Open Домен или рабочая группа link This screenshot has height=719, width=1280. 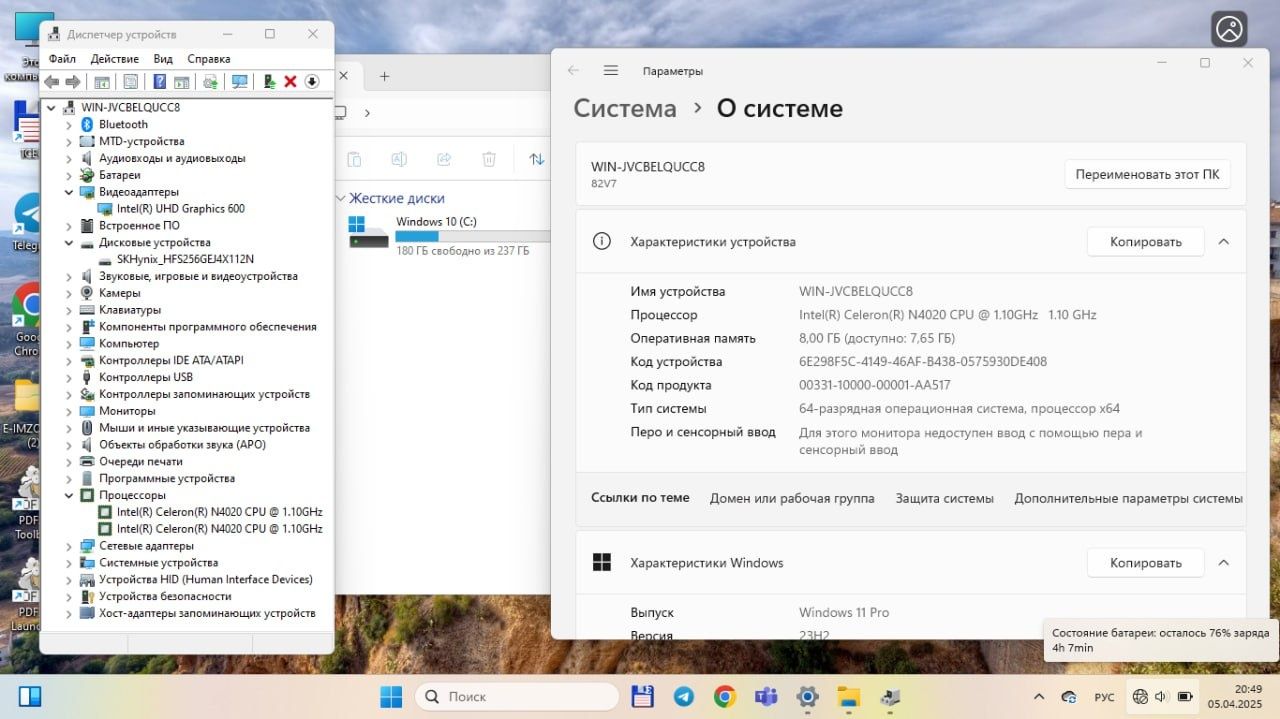tap(792, 498)
